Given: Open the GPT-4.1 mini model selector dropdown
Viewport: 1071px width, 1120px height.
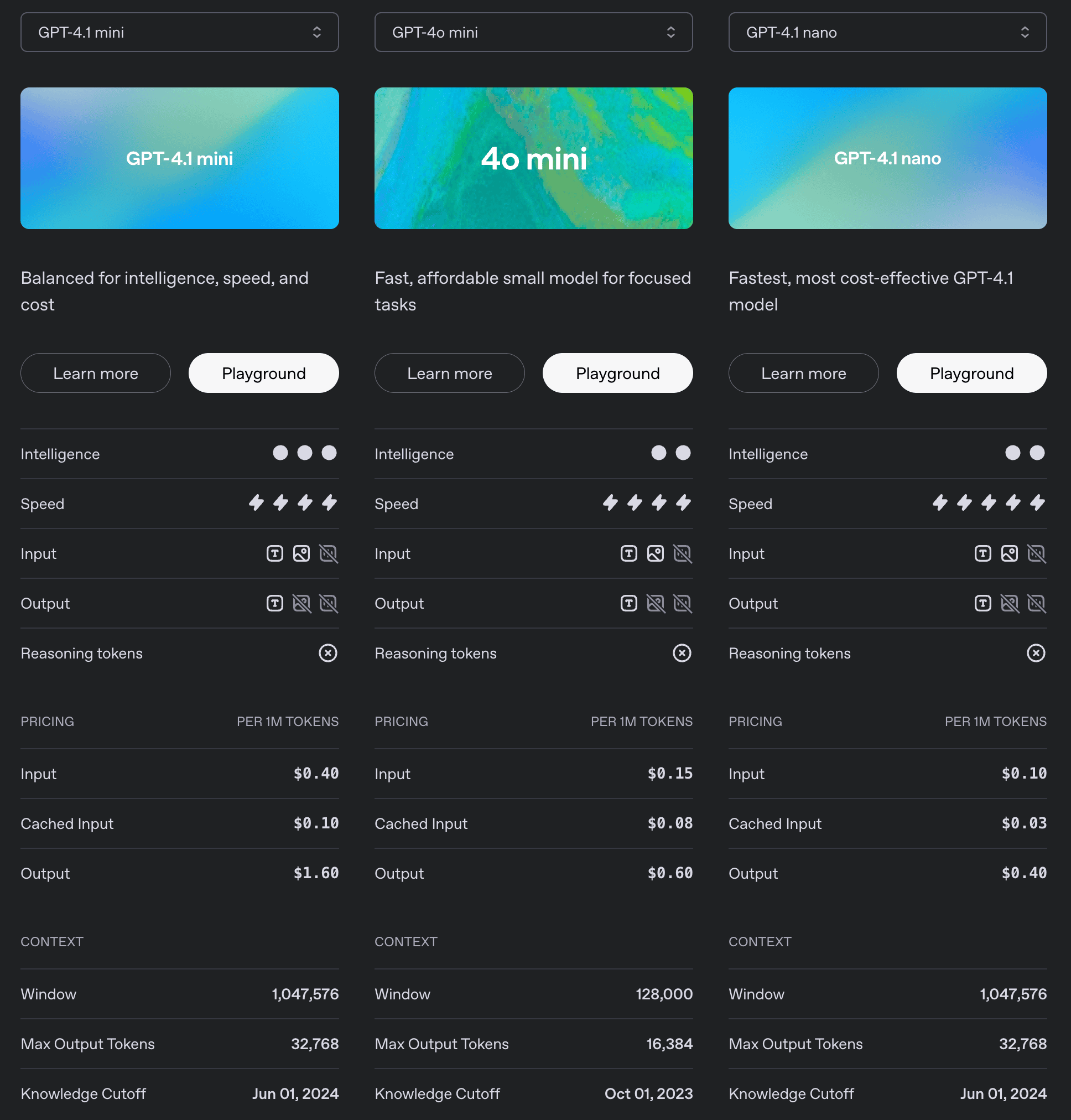Looking at the screenshot, I should pyautogui.click(x=179, y=32).
